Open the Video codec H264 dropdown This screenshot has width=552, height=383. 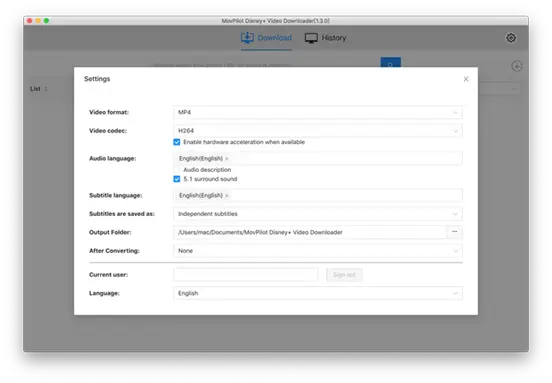click(318, 131)
